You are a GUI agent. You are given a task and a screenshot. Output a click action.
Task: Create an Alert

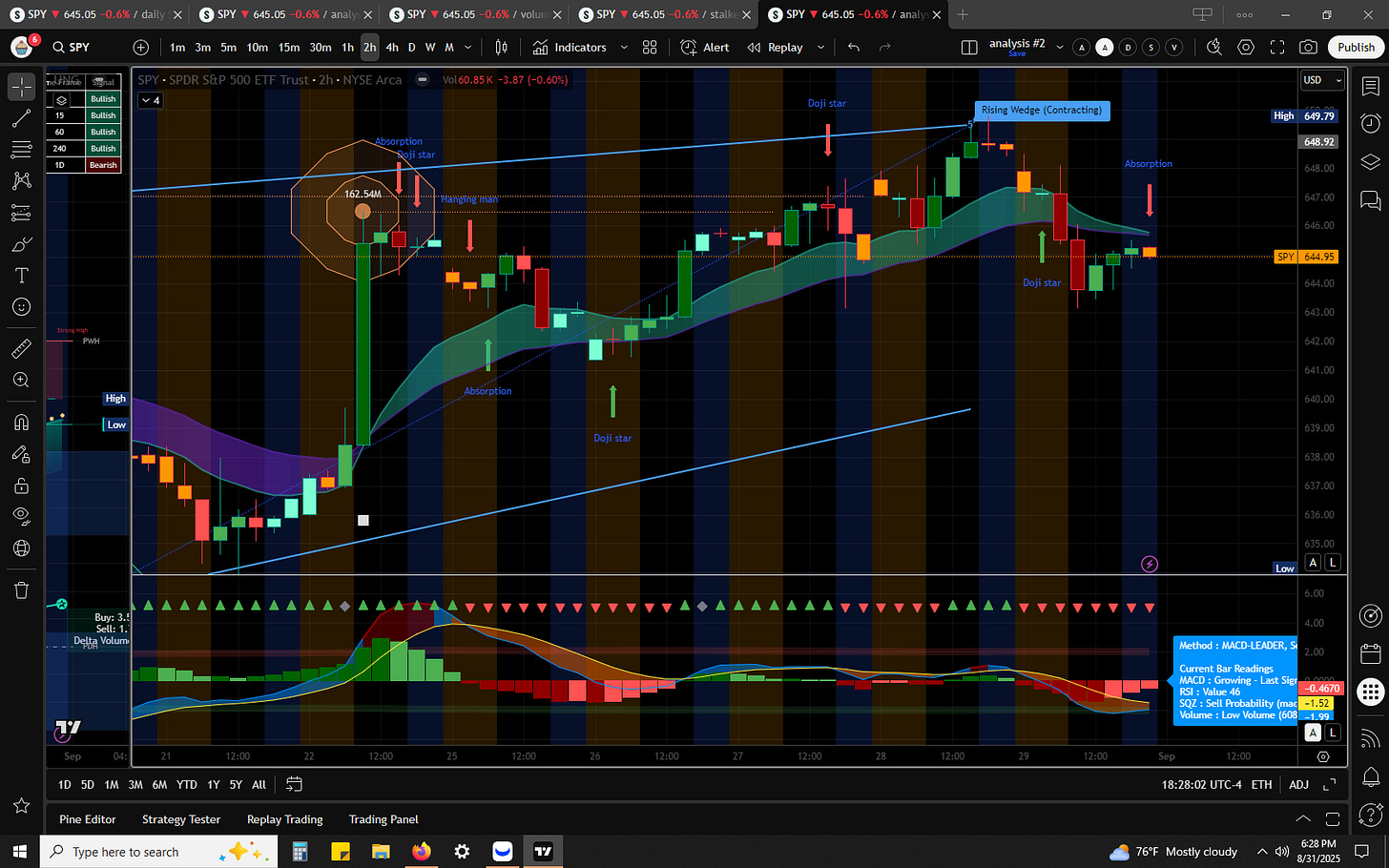coord(705,47)
